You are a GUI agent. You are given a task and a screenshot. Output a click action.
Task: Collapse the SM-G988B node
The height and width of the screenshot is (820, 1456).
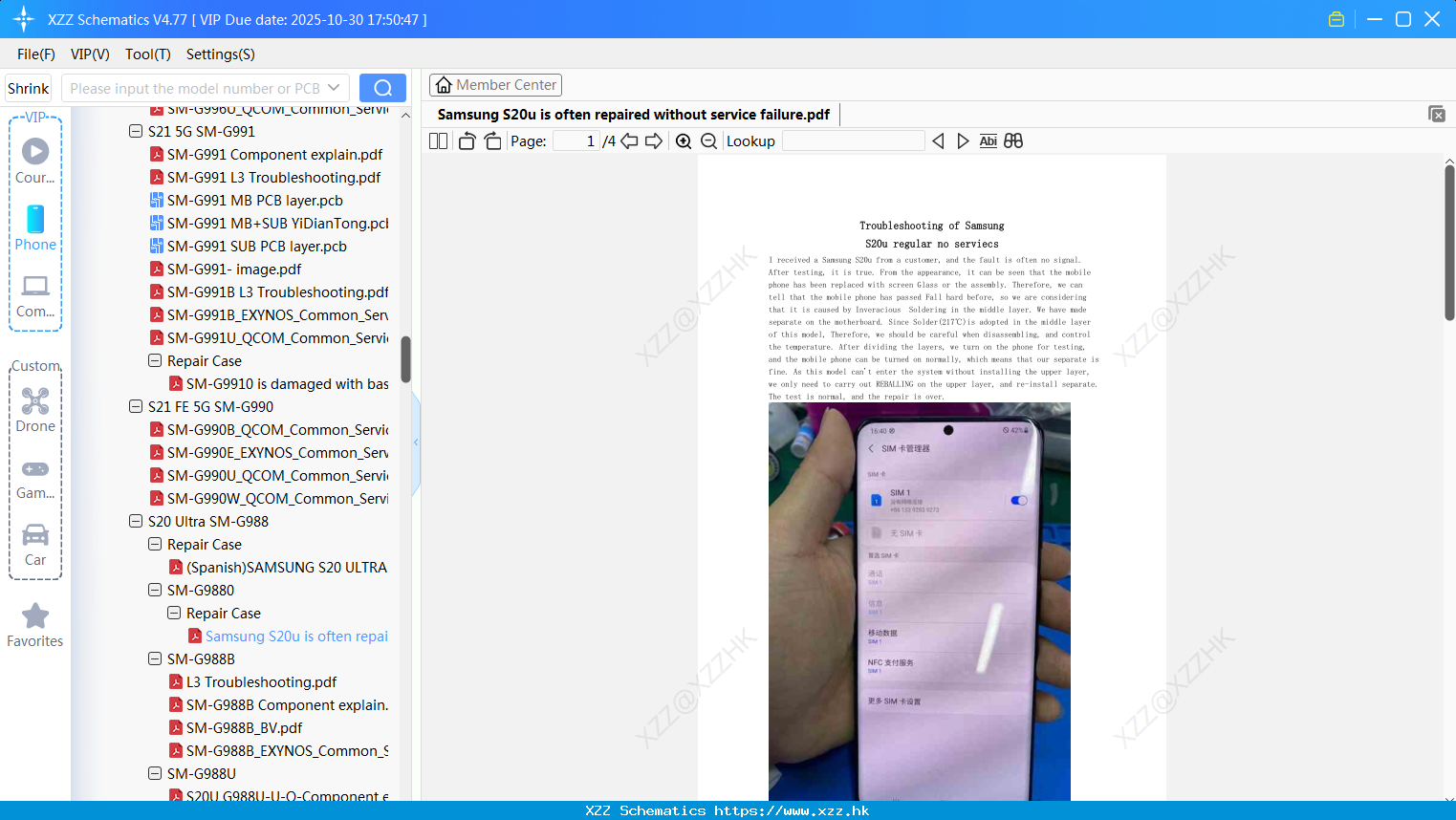pyautogui.click(x=155, y=658)
